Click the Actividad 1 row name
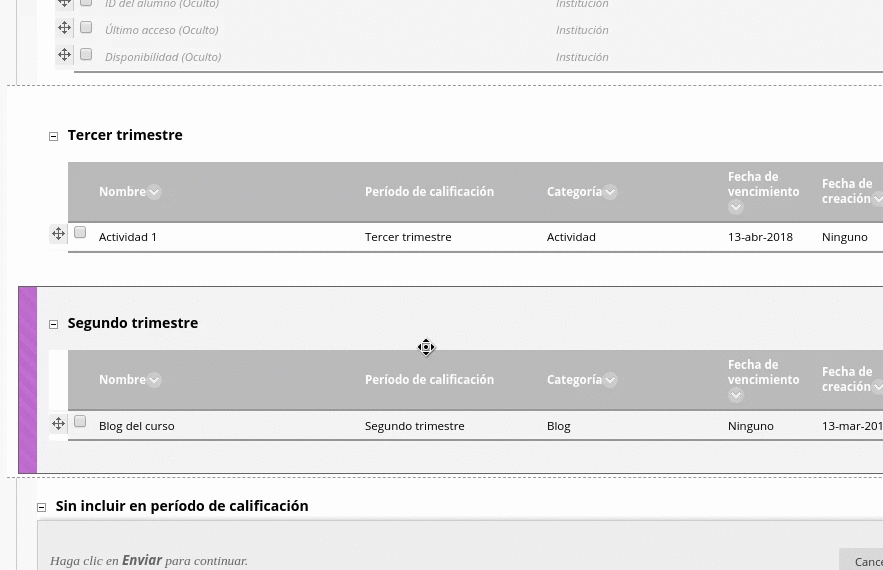The height and width of the screenshot is (570, 883). coord(128,237)
